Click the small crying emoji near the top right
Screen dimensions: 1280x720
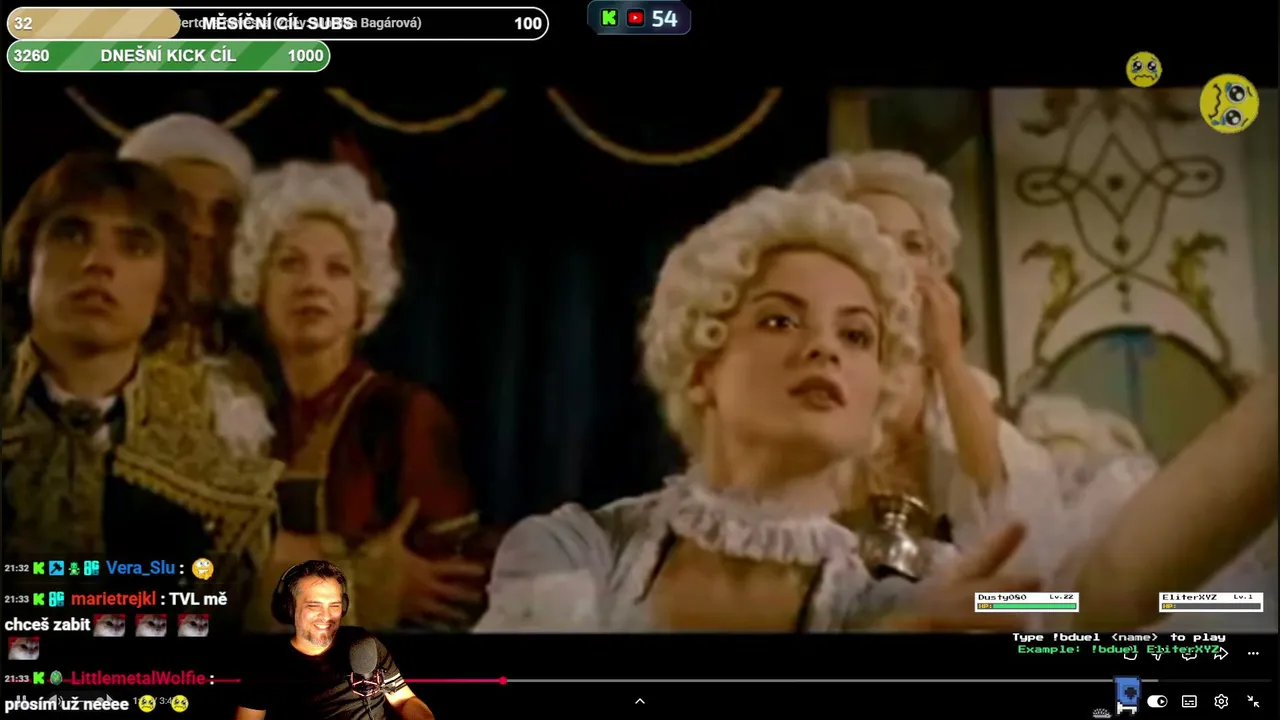tap(1144, 69)
